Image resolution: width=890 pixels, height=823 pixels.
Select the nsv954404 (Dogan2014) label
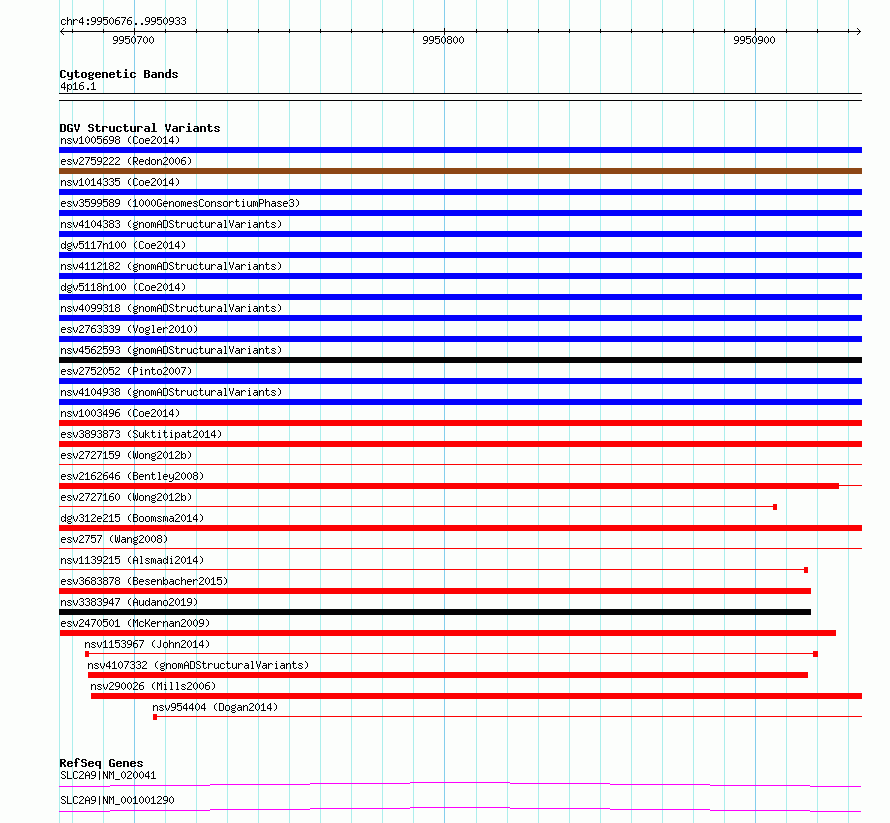tap(215, 707)
